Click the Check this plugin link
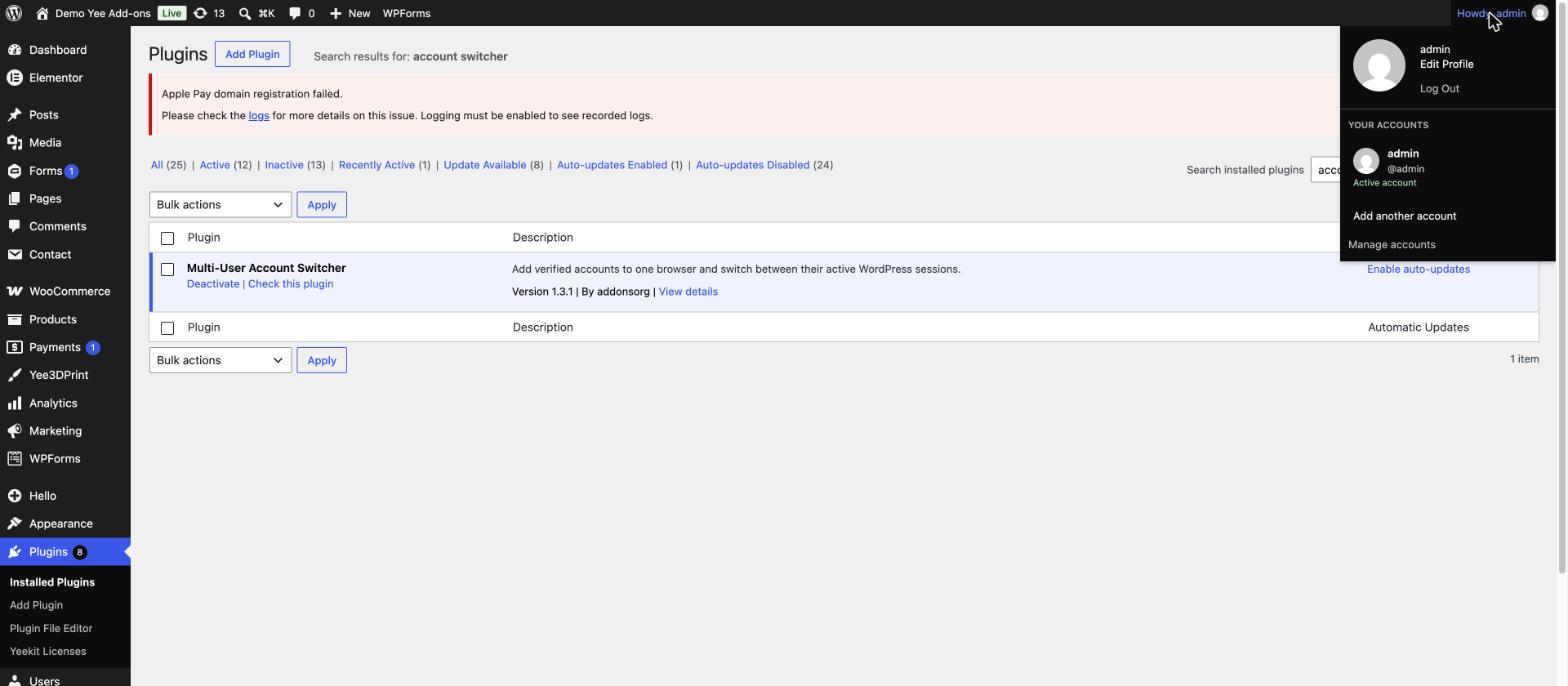 click(x=291, y=284)
